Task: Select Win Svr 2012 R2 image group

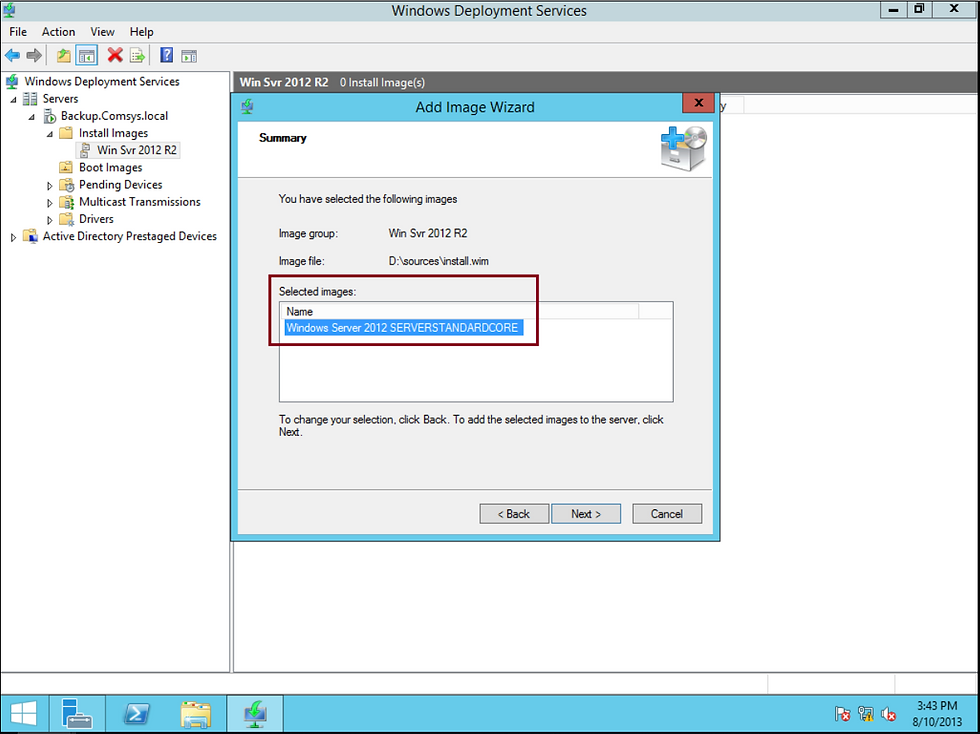Action: 137,150
